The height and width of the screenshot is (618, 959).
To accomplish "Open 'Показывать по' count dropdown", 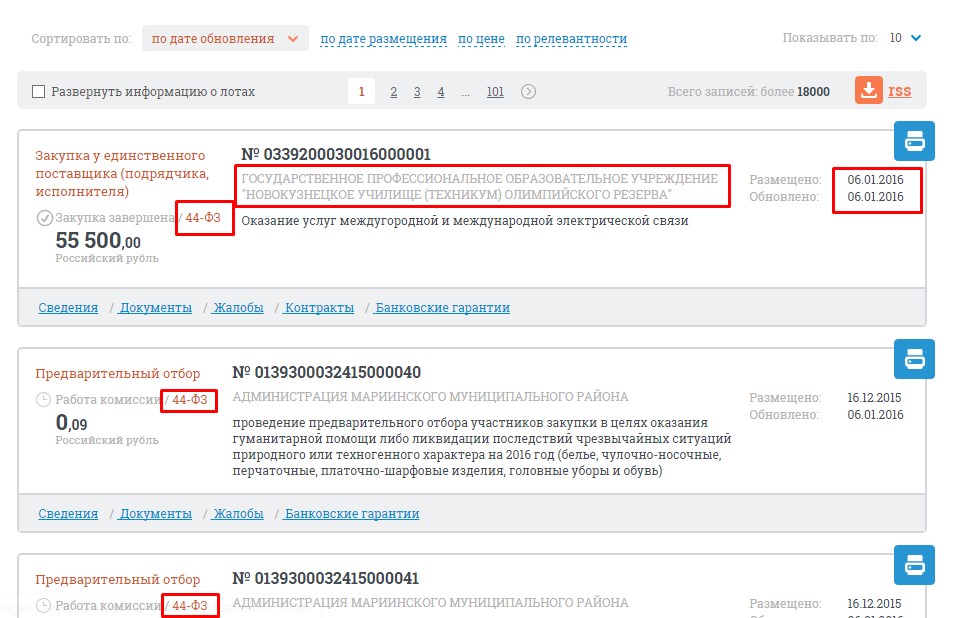I will coord(906,38).
